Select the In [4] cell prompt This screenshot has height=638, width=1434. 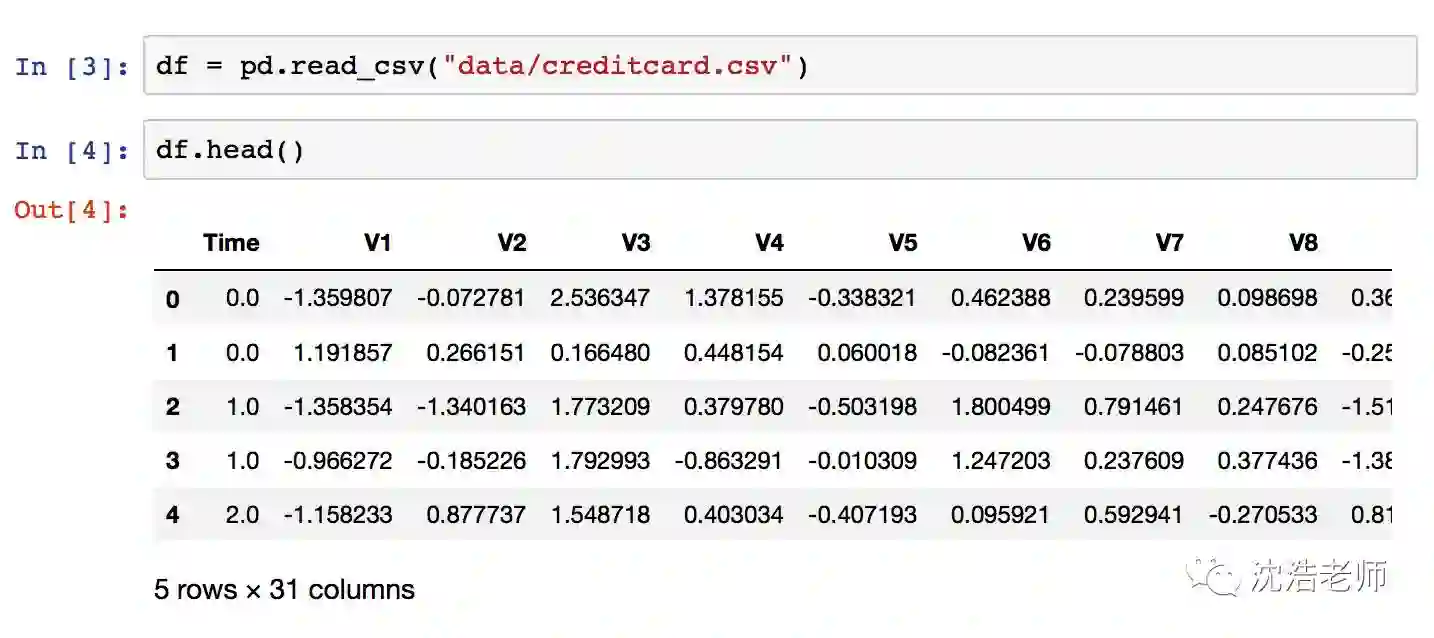pyautogui.click(x=72, y=151)
